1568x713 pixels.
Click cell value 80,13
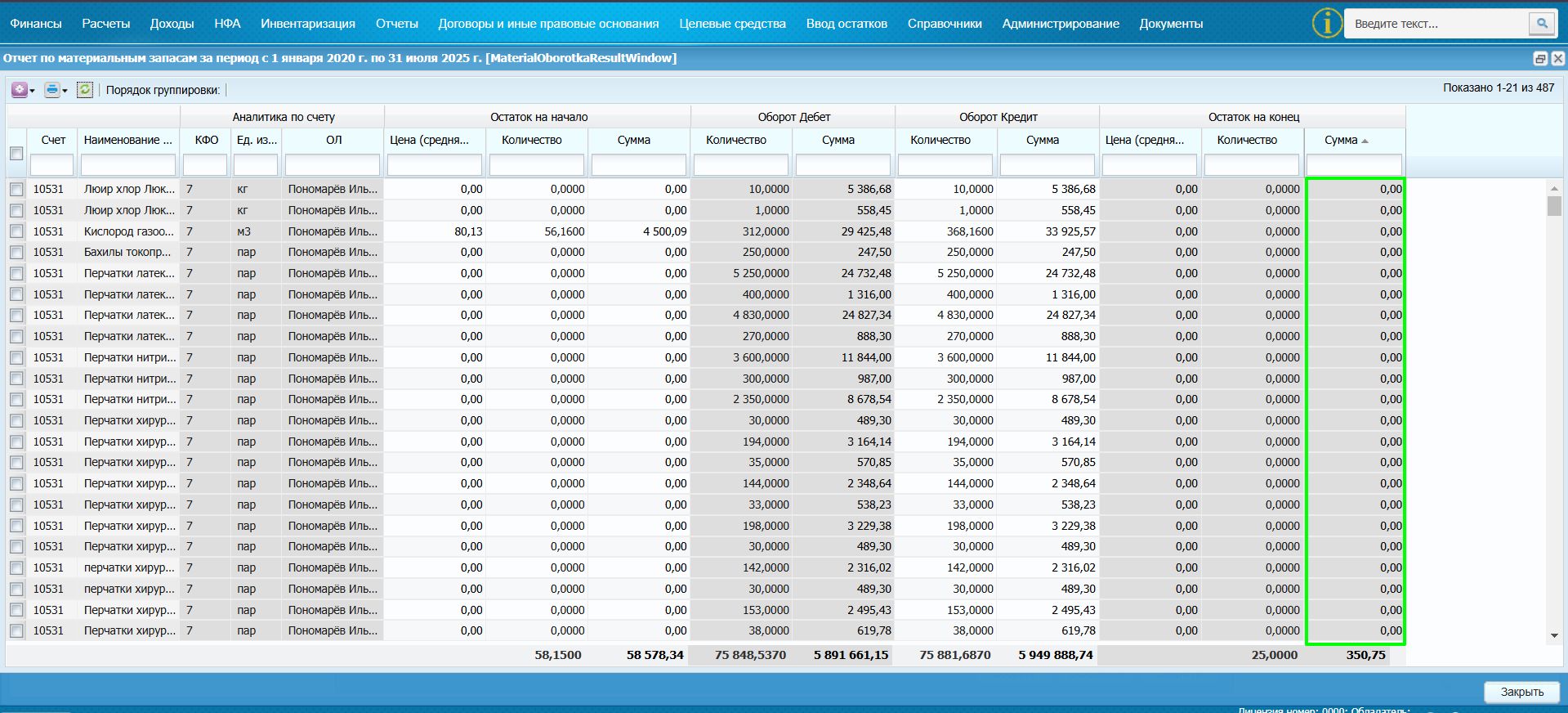click(x=468, y=231)
